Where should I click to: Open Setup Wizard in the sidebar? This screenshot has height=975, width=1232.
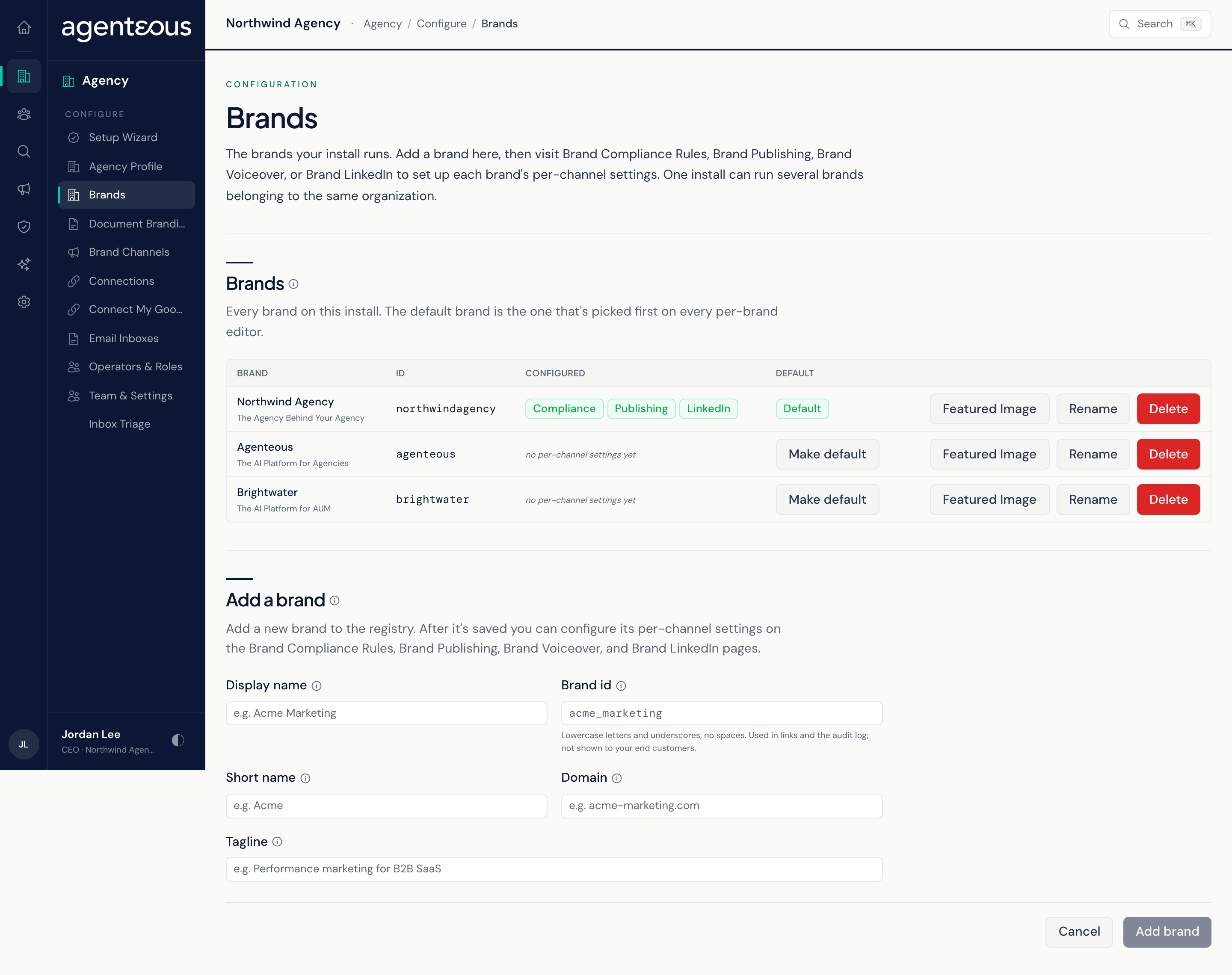point(126,138)
